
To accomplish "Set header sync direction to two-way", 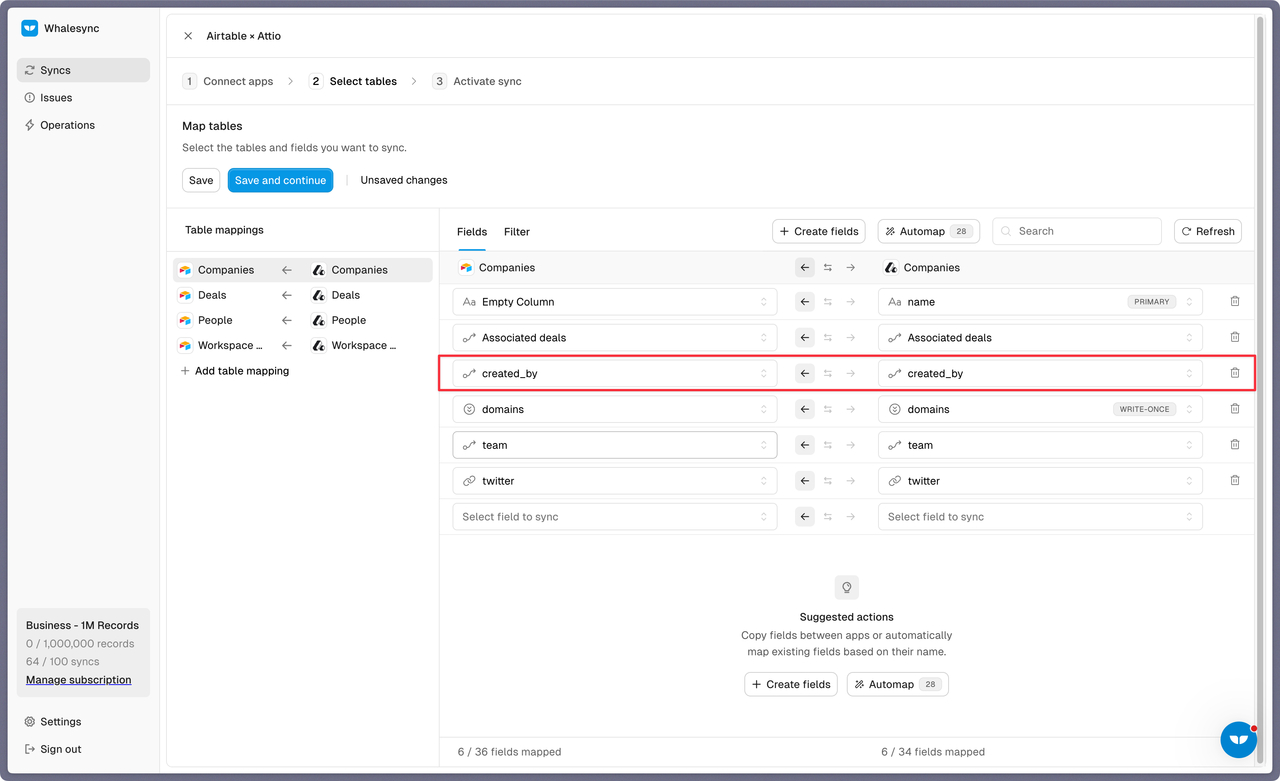I will (828, 267).
